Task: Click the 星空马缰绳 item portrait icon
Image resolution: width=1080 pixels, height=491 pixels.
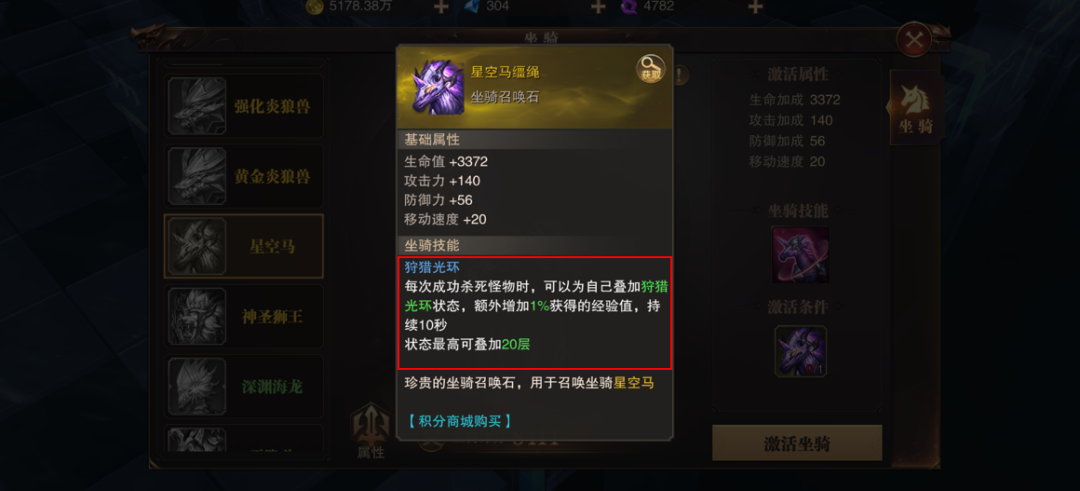Action: pos(438,87)
